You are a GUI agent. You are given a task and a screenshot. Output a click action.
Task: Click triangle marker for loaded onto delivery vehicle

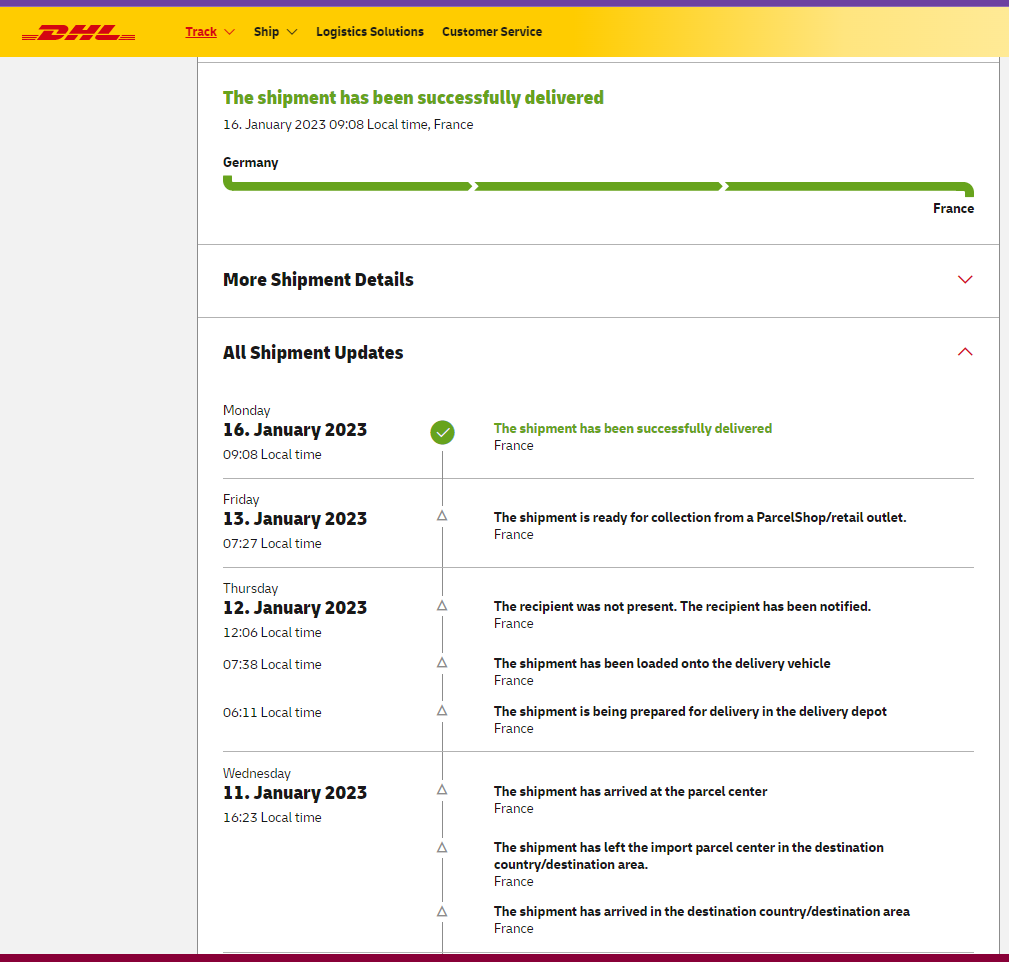tap(442, 663)
